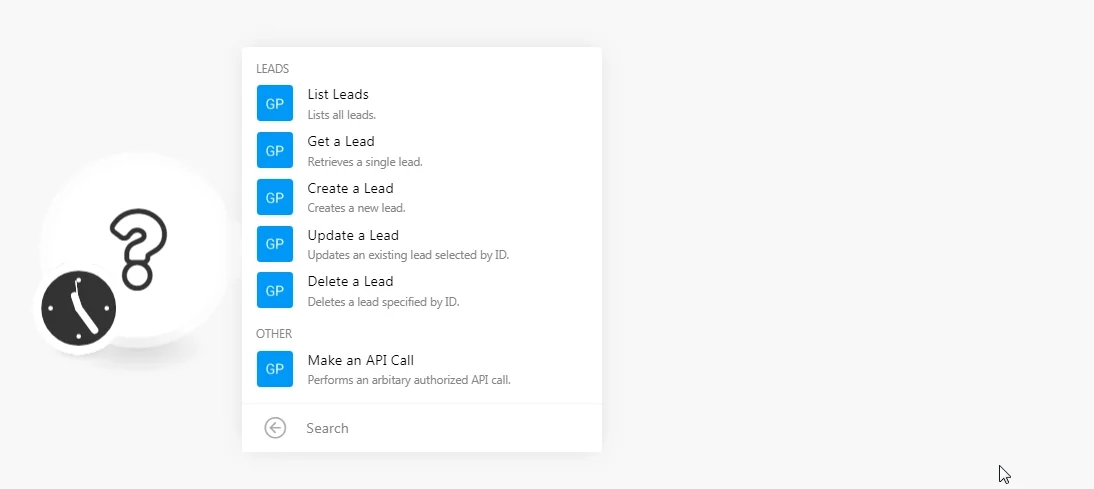Select the Update a Lead action

click(421, 243)
